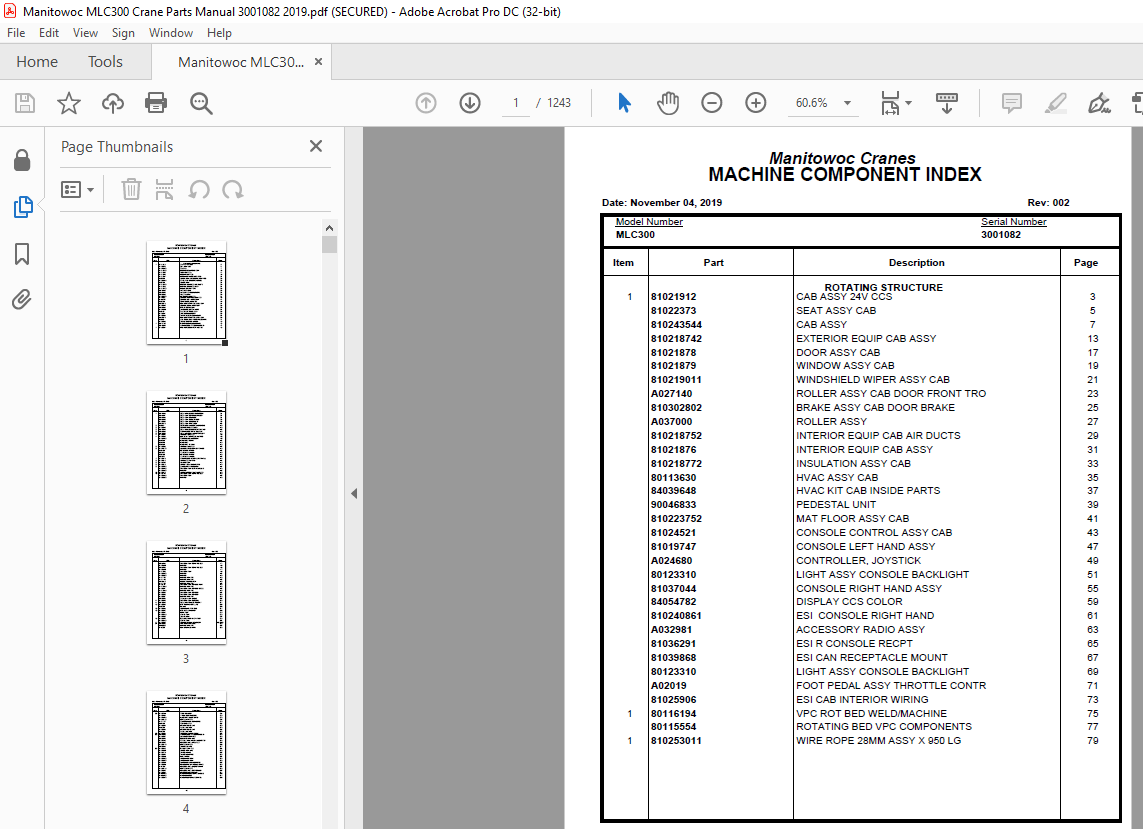Click the thumbnails scrollbar handle

click(329, 245)
